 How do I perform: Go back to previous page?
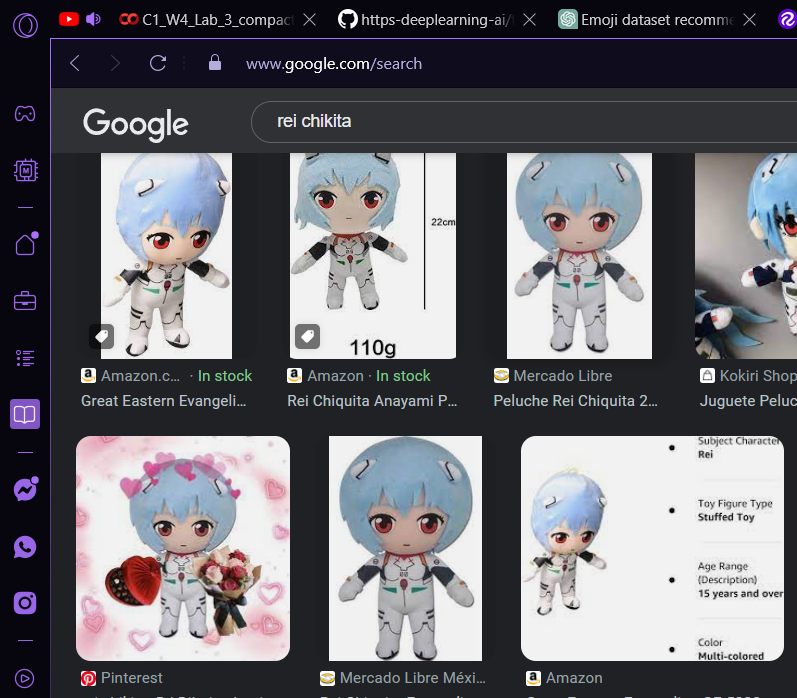pos(75,63)
